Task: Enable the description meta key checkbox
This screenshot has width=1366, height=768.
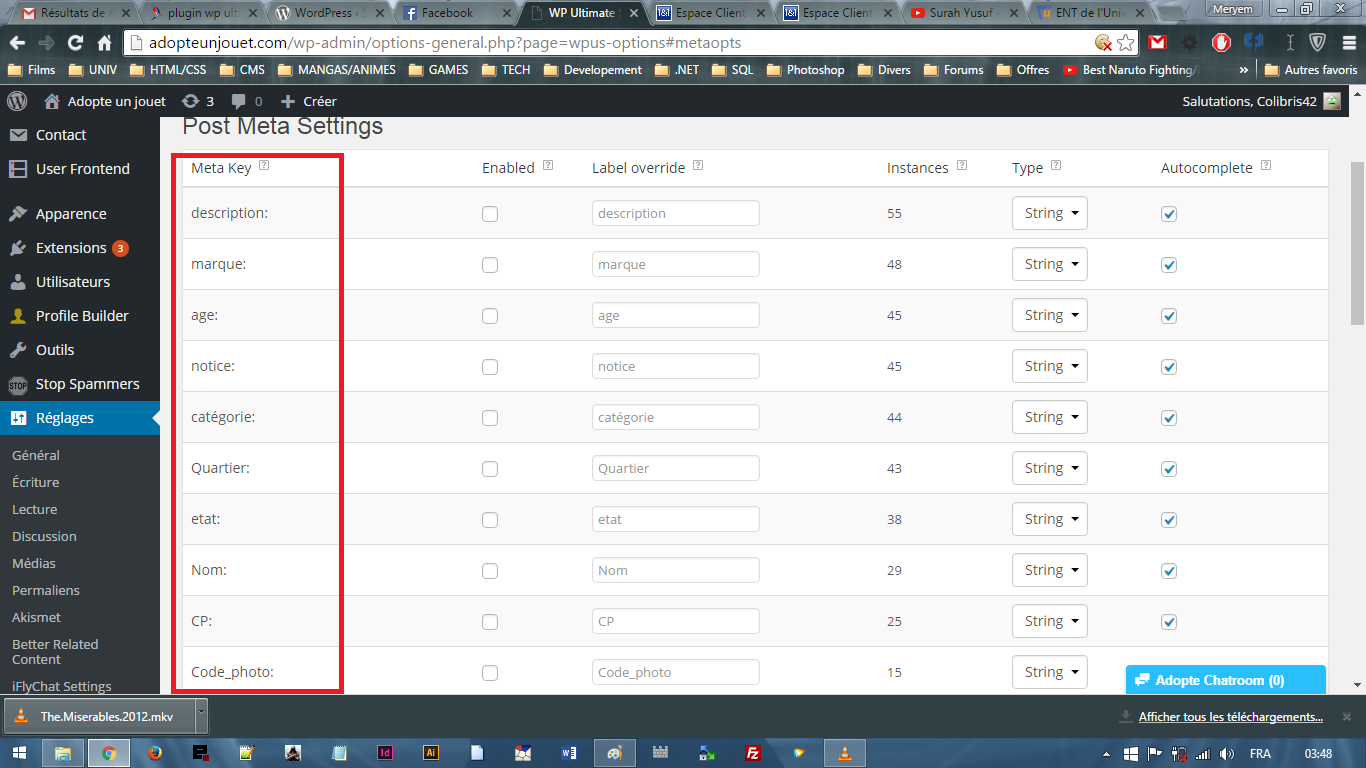Action: 490,213
